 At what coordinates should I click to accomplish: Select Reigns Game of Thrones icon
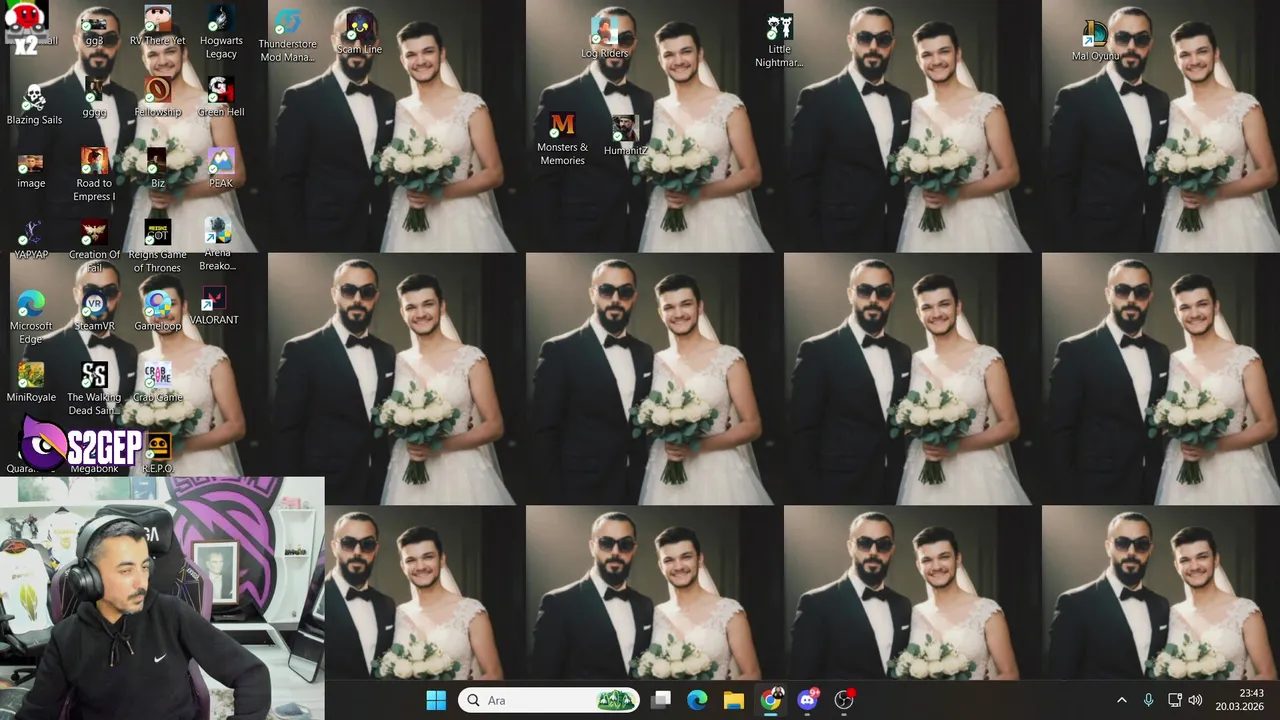(158, 246)
